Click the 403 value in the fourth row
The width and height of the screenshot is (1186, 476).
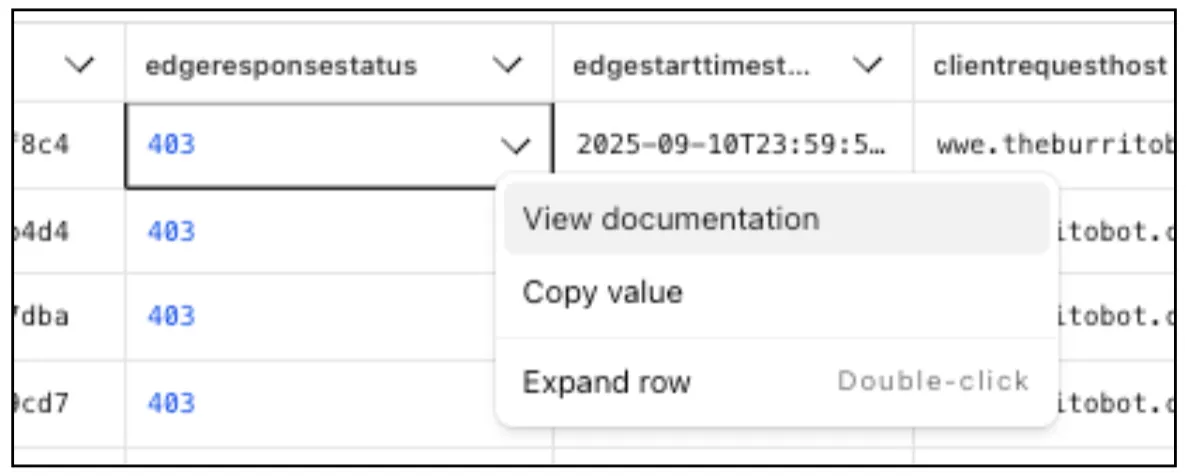(x=171, y=403)
